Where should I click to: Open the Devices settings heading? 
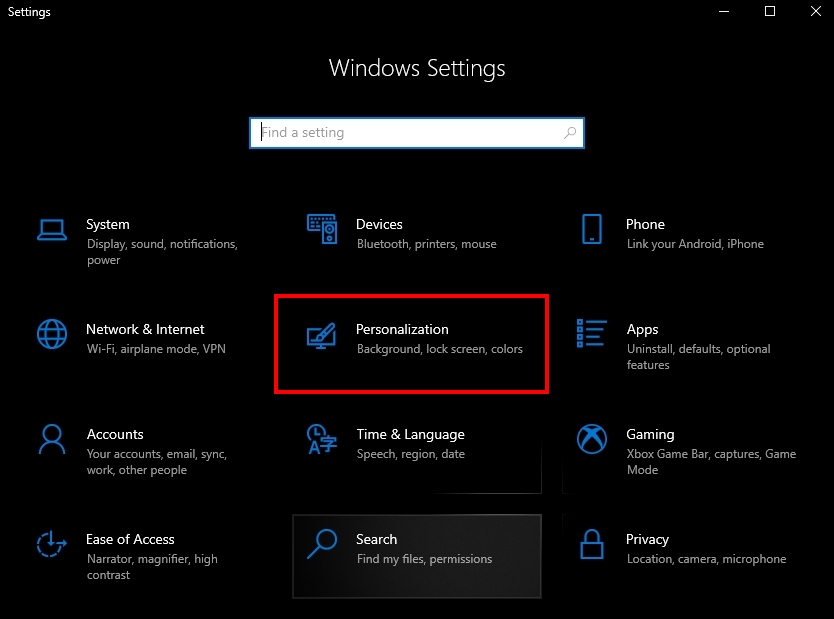pos(379,224)
